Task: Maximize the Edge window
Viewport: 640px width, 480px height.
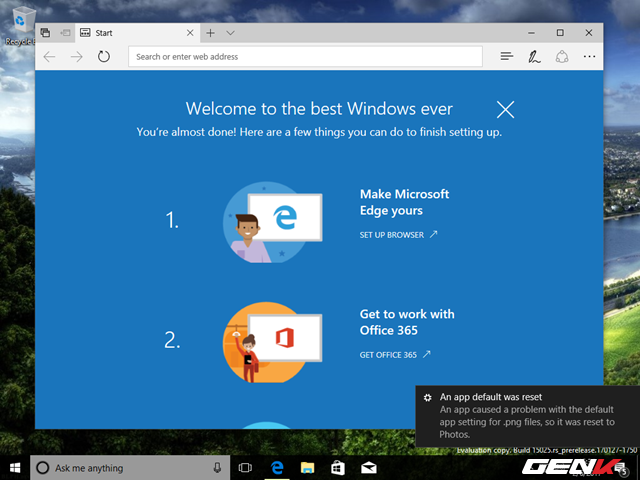Action: pos(560,33)
